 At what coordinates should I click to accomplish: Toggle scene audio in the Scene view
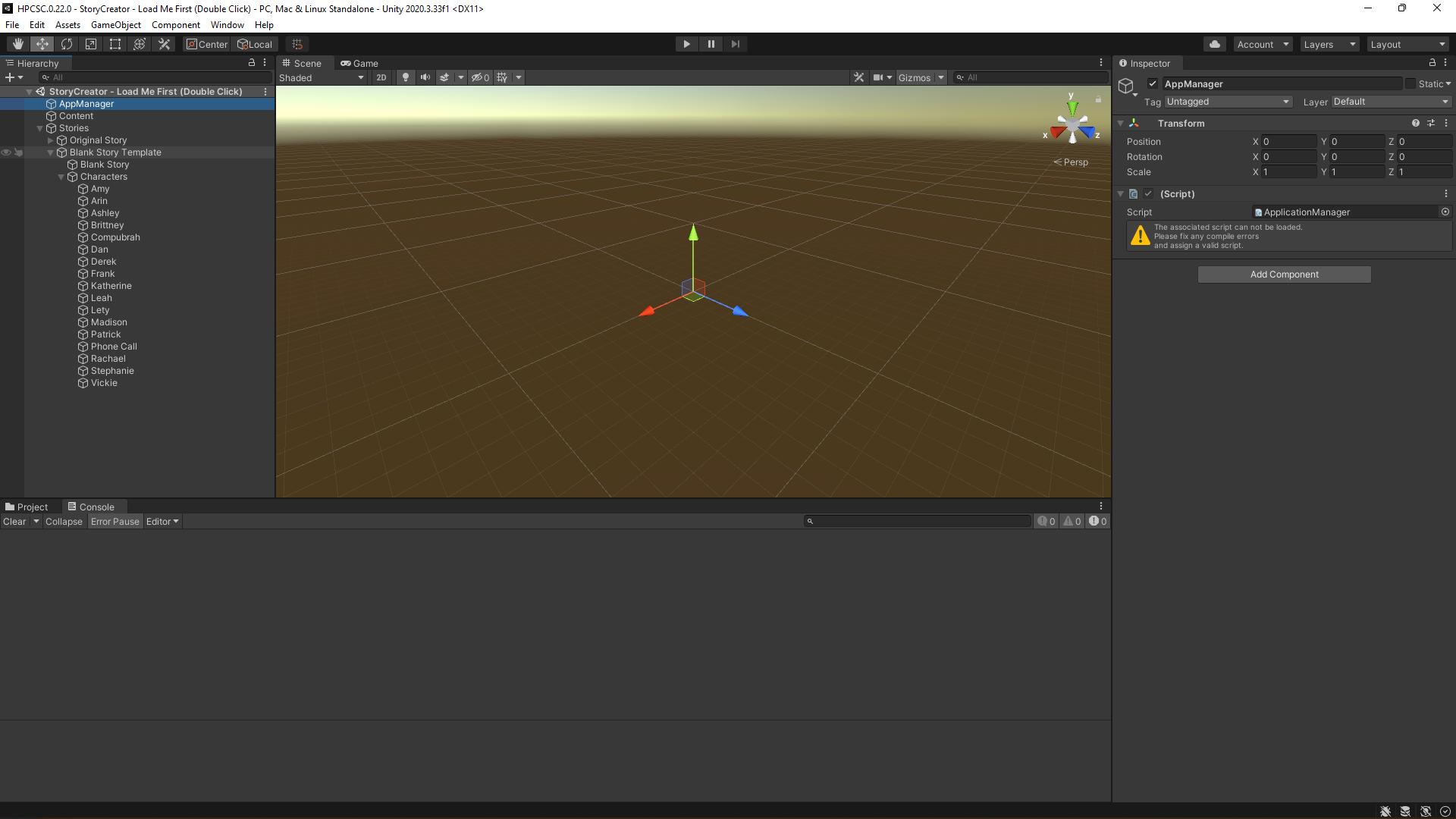(425, 77)
